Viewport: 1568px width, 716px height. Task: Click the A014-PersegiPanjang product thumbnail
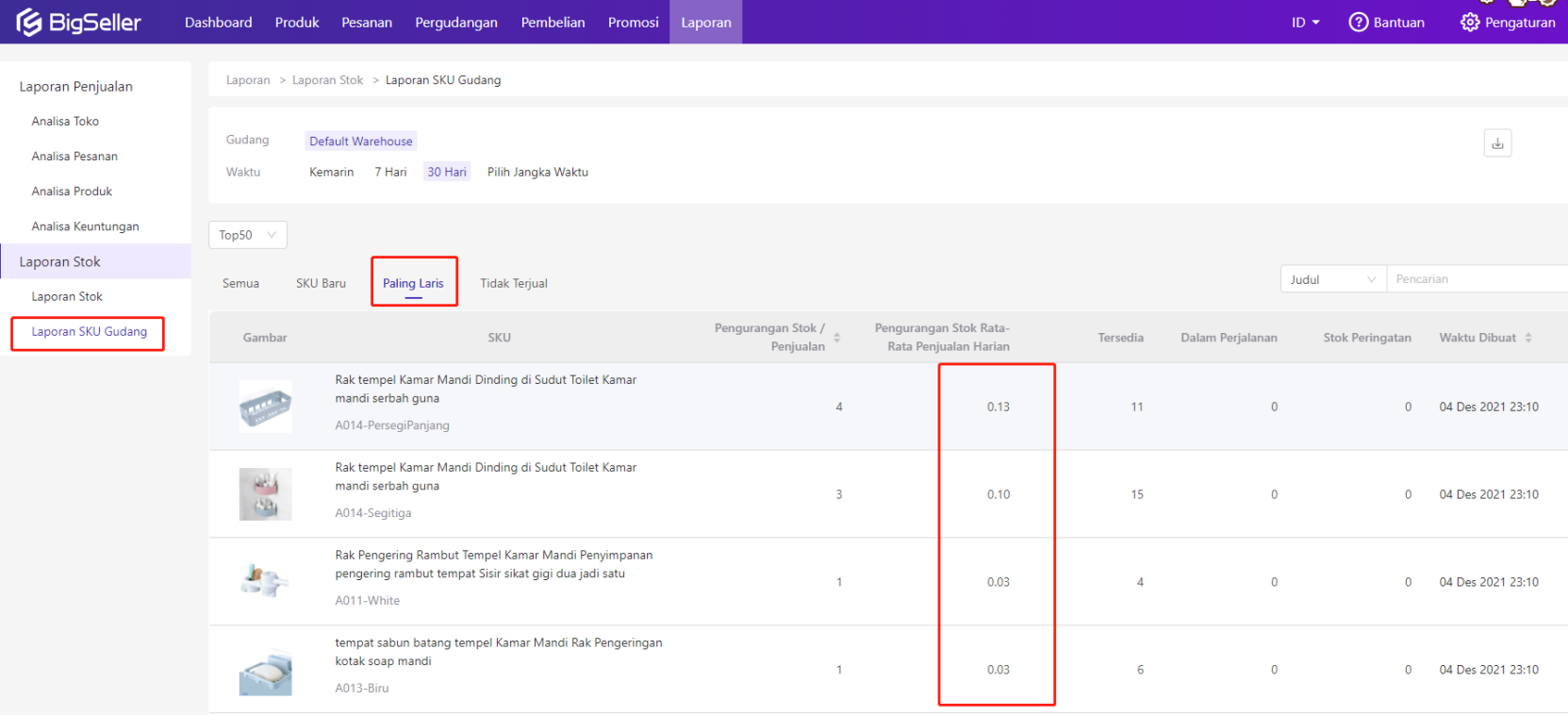coord(265,407)
